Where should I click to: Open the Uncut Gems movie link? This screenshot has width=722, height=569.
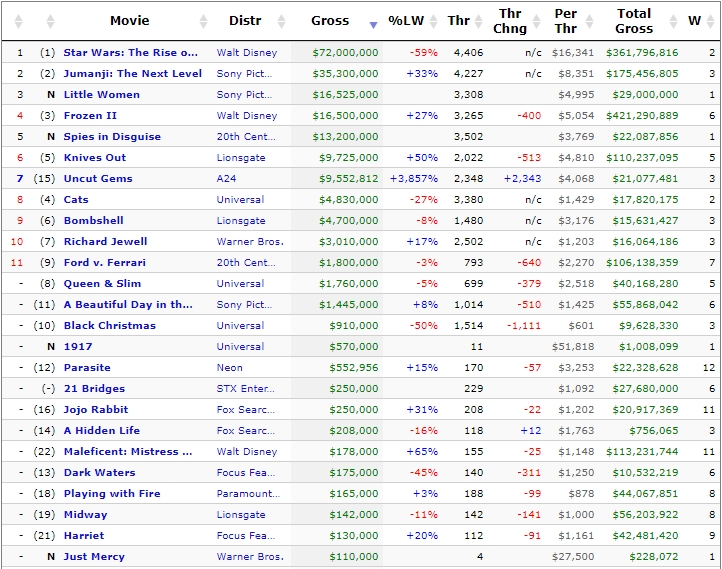pos(98,179)
